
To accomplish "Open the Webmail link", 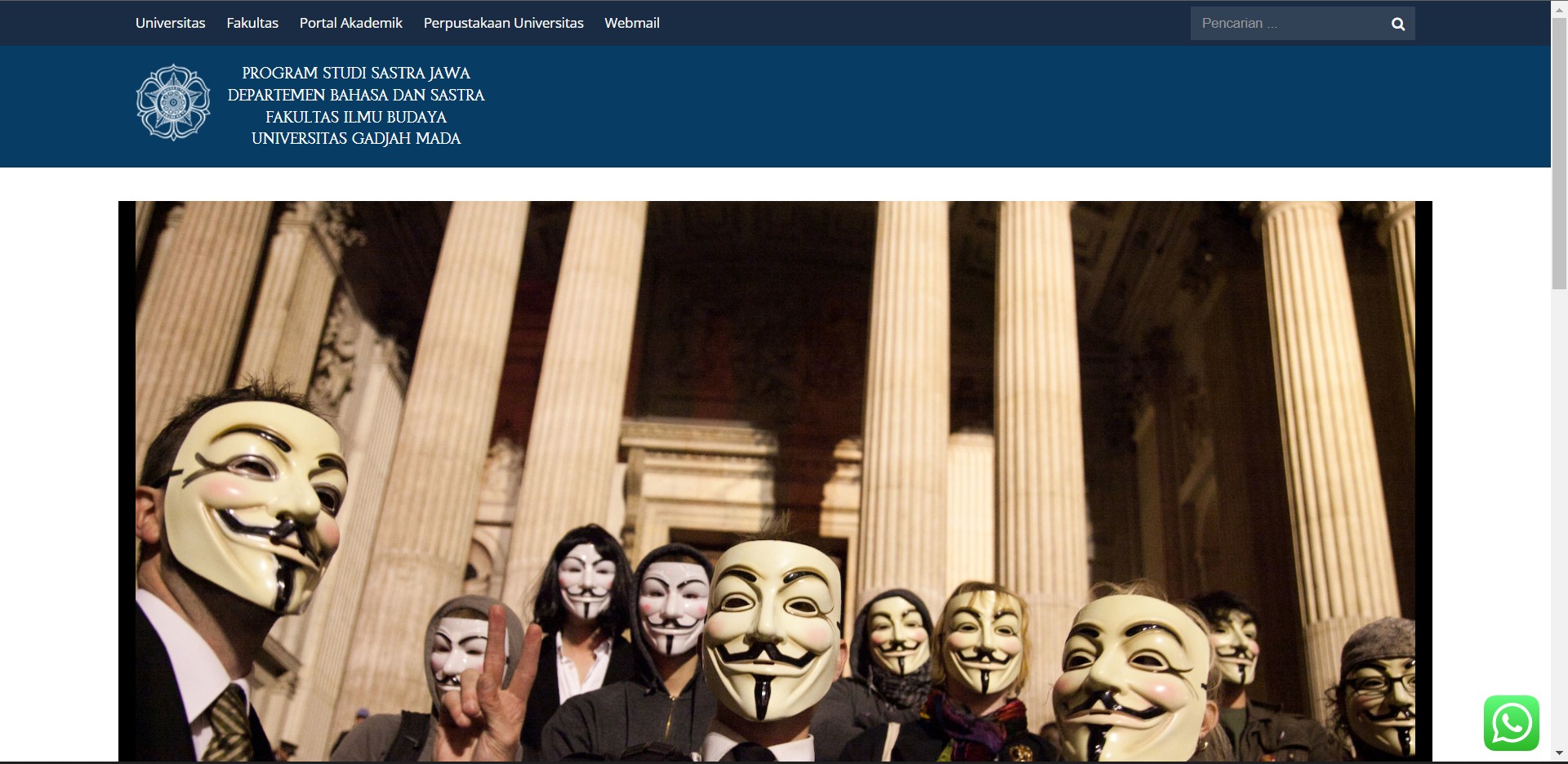I will tap(631, 23).
